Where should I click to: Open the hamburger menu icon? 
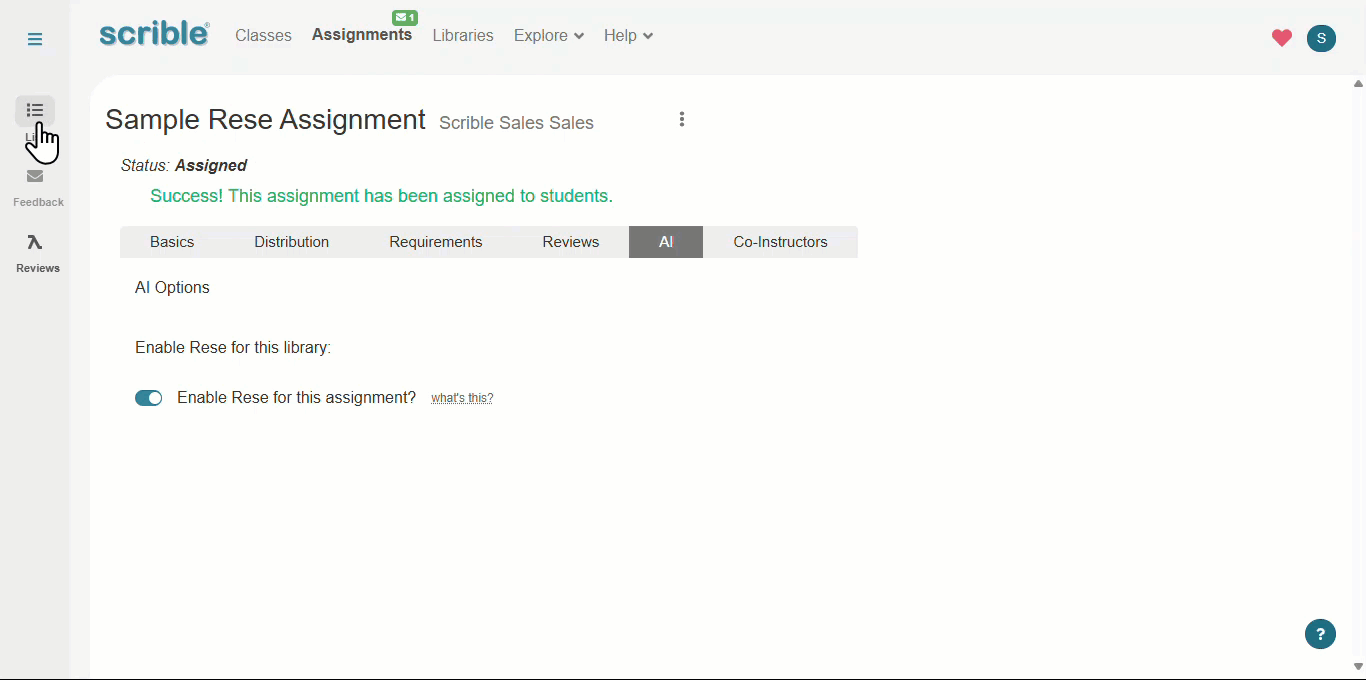tap(35, 39)
